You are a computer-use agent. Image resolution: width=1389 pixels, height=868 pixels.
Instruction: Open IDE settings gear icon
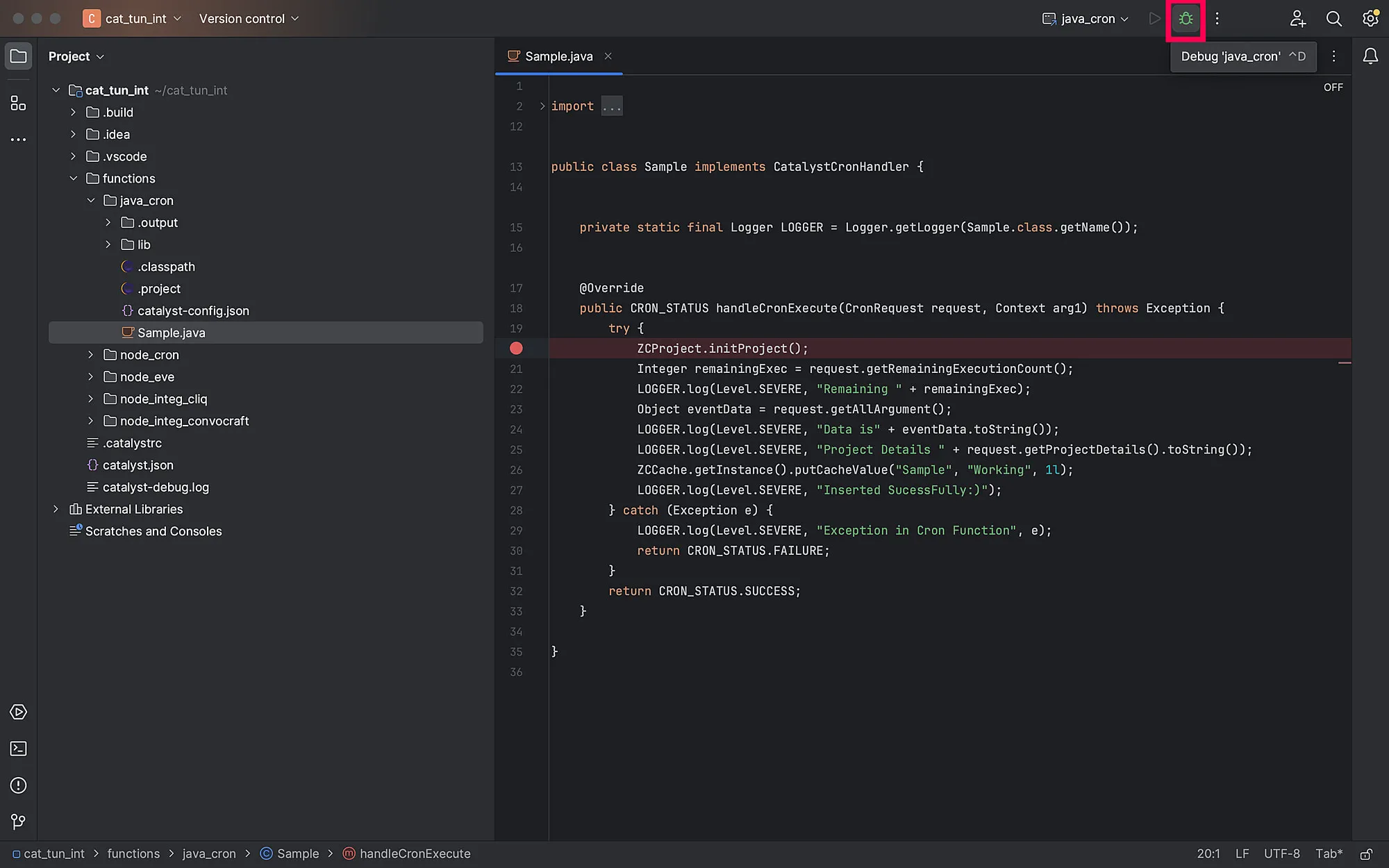click(1370, 19)
